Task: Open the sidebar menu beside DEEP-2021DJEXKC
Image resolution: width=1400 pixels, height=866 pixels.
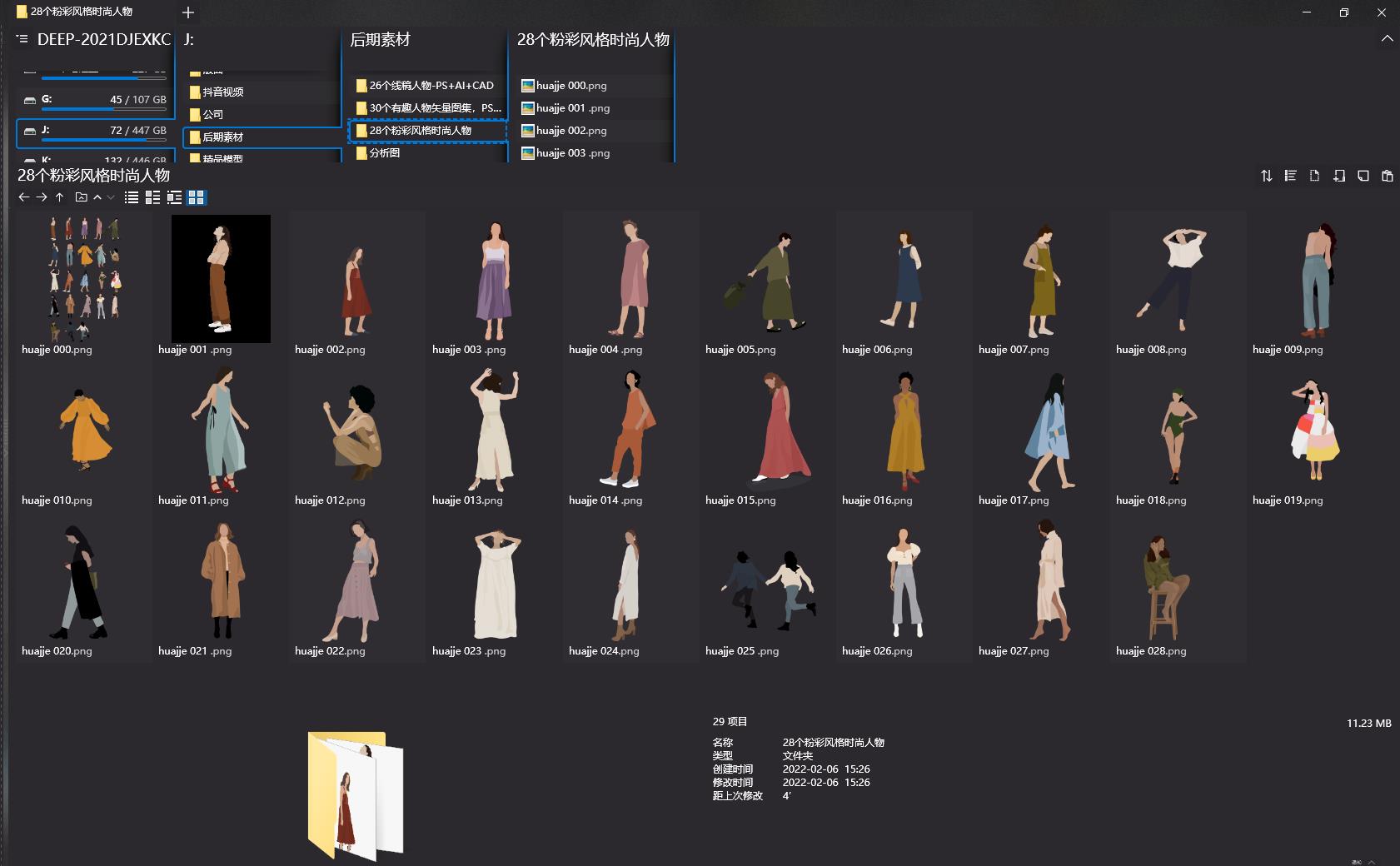Action: coord(22,39)
